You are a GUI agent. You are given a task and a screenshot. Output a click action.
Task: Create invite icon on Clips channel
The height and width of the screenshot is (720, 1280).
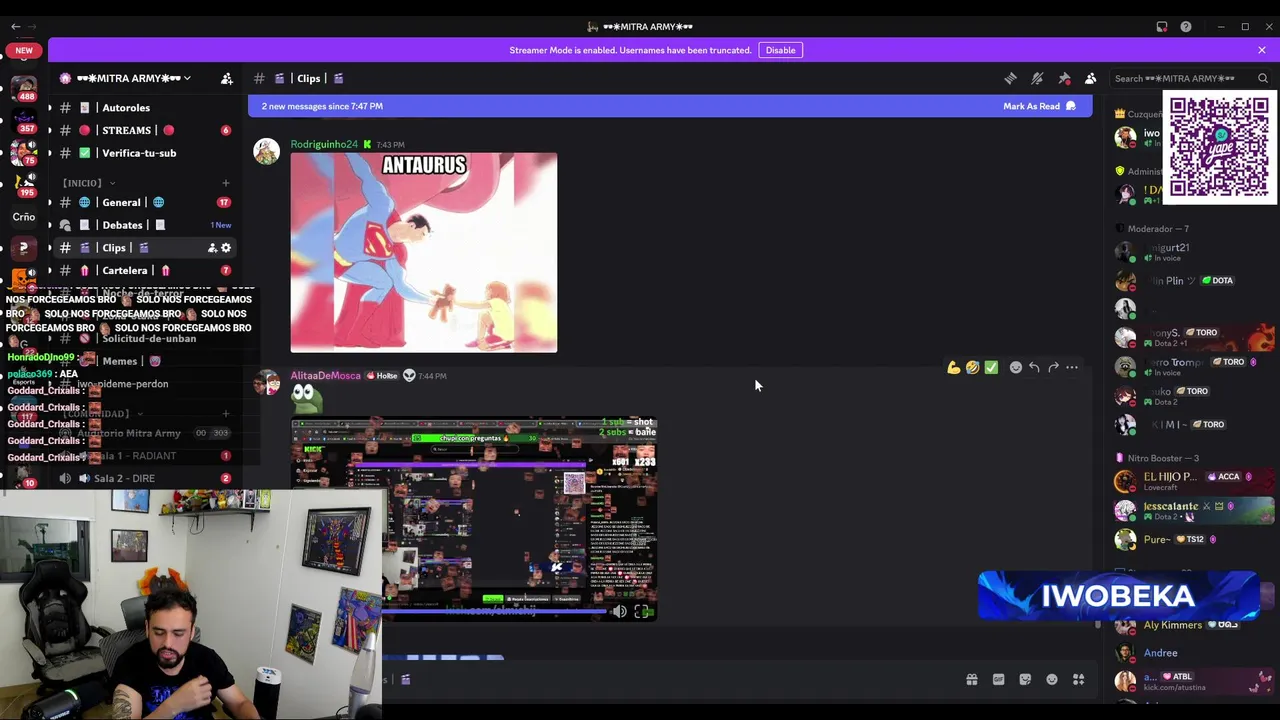(x=212, y=248)
